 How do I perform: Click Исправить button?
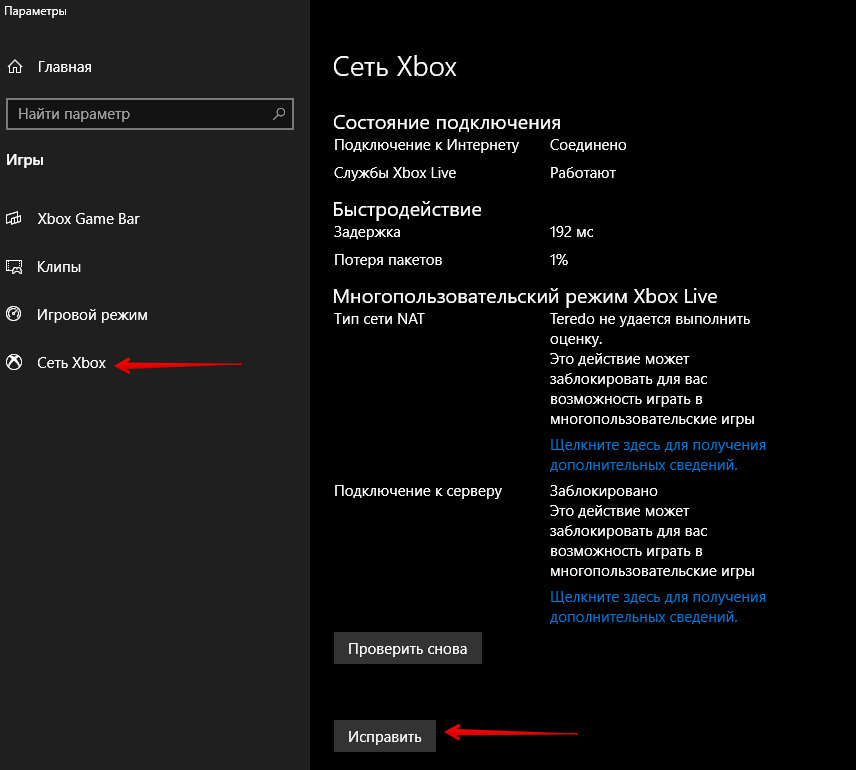tap(385, 736)
